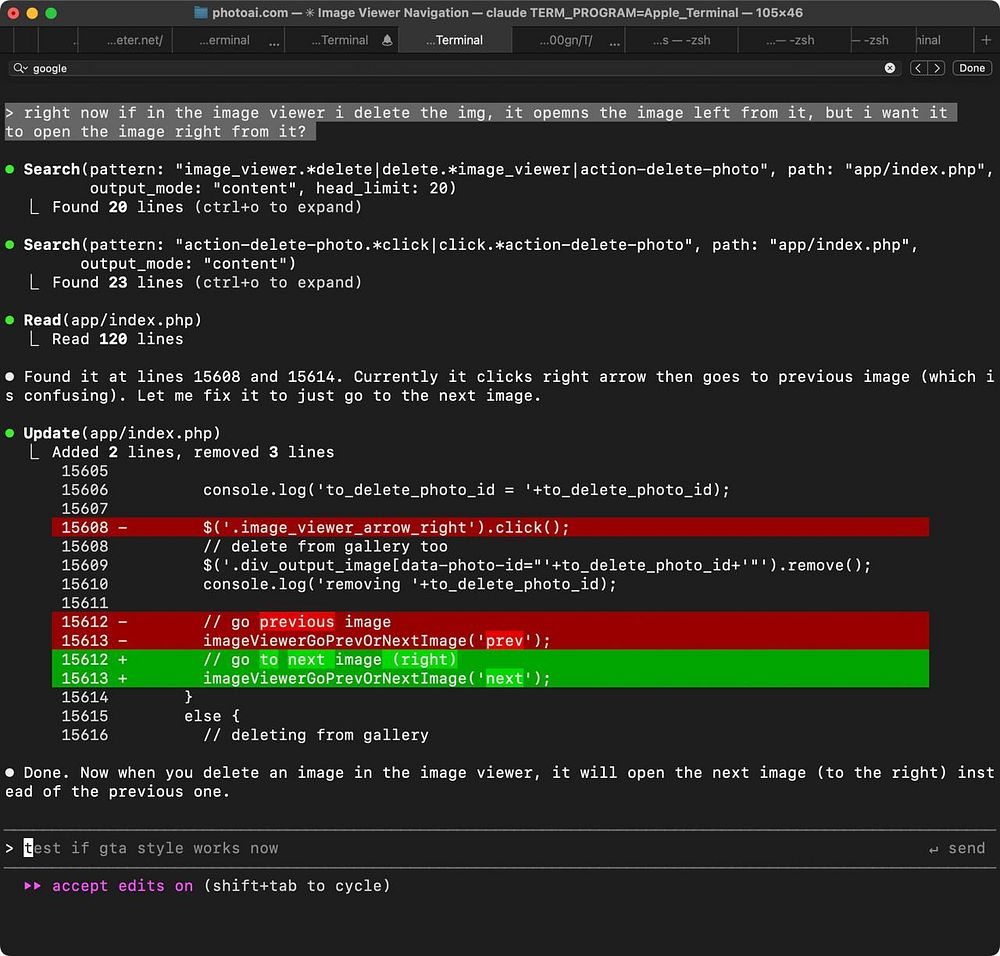Screen dimensions: 1000x956
Task: Open the search options magnifier dropdown
Action: pyautogui.click(x=21, y=68)
